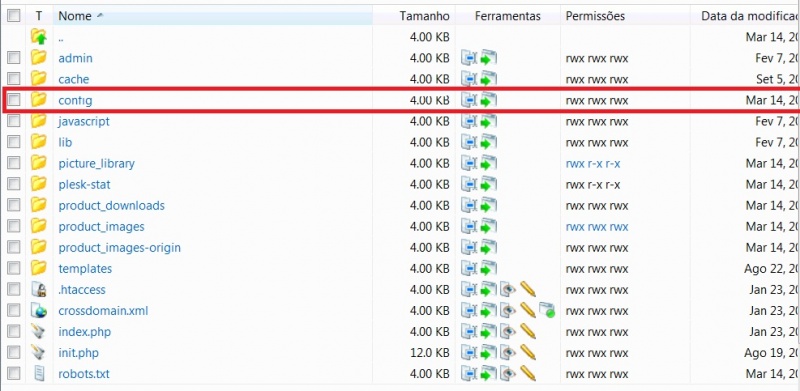Sort files by Tamanho column

pyautogui.click(x=424, y=16)
